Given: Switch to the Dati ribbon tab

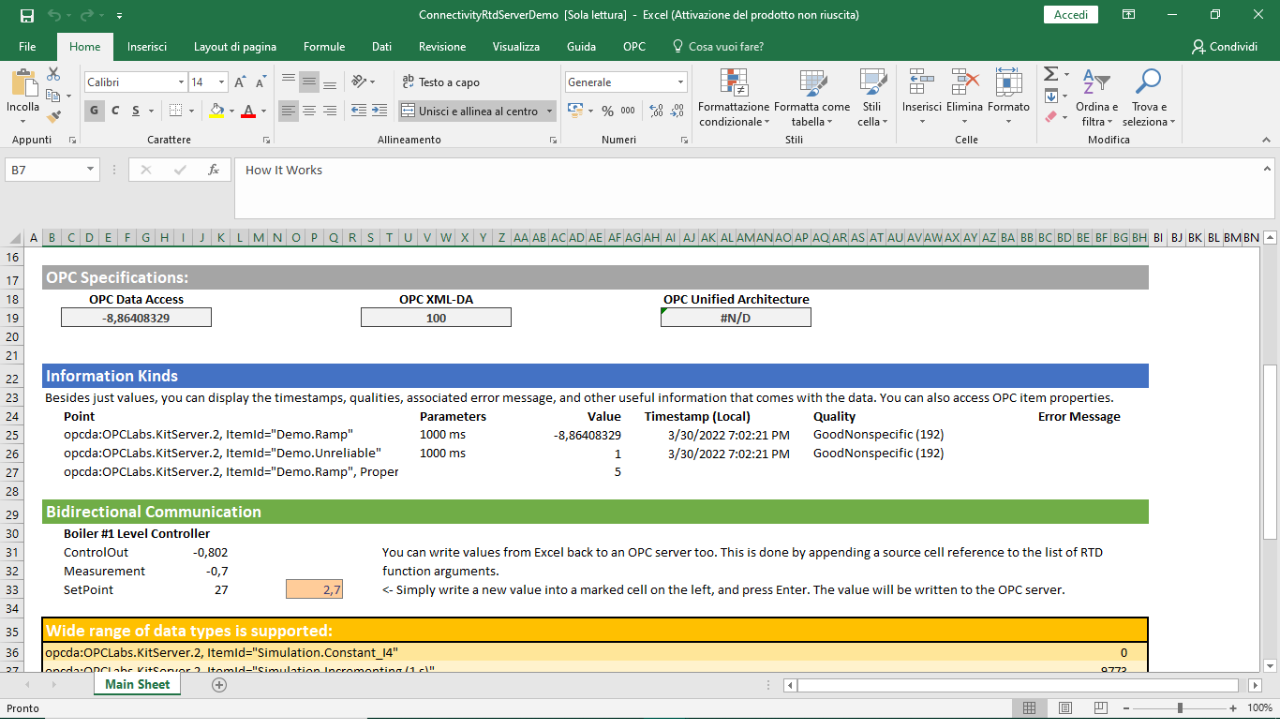Looking at the screenshot, I should [x=382, y=47].
